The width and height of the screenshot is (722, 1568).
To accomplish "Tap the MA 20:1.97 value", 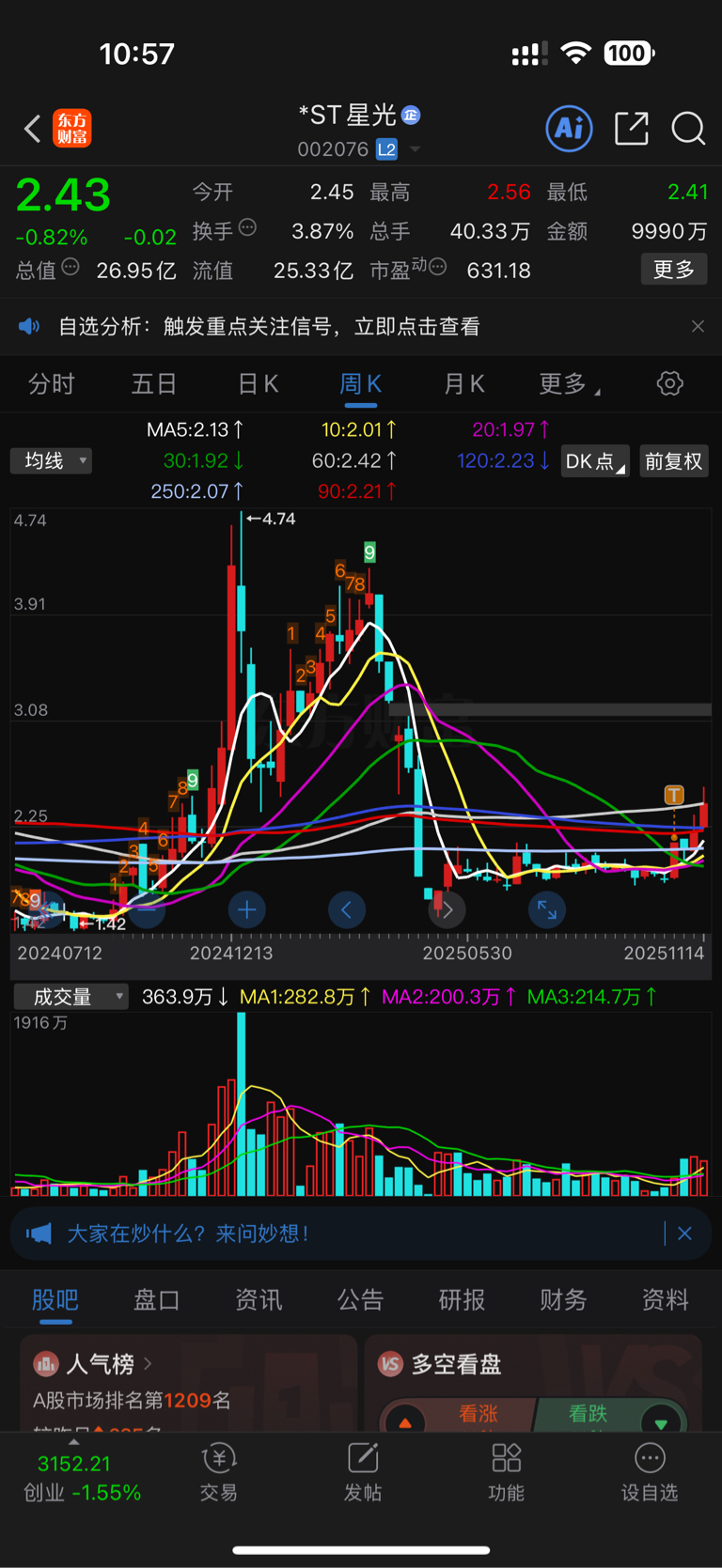I will click(511, 429).
